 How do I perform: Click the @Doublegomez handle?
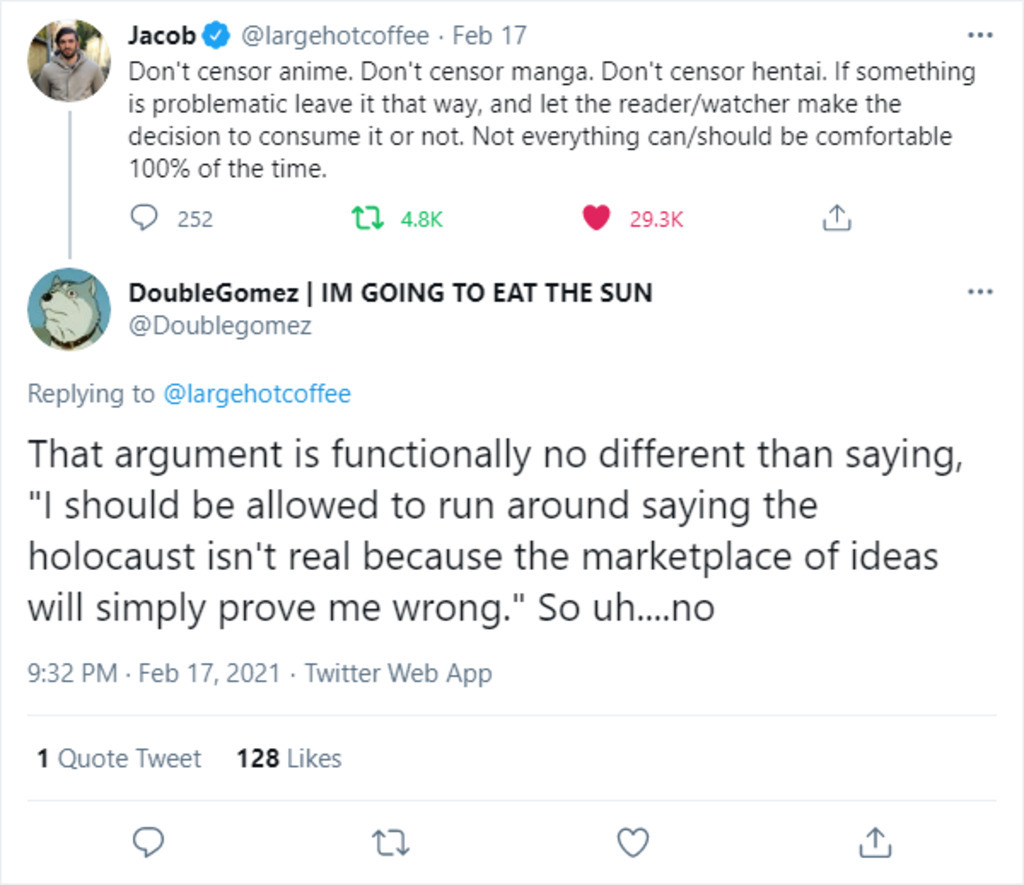point(220,325)
